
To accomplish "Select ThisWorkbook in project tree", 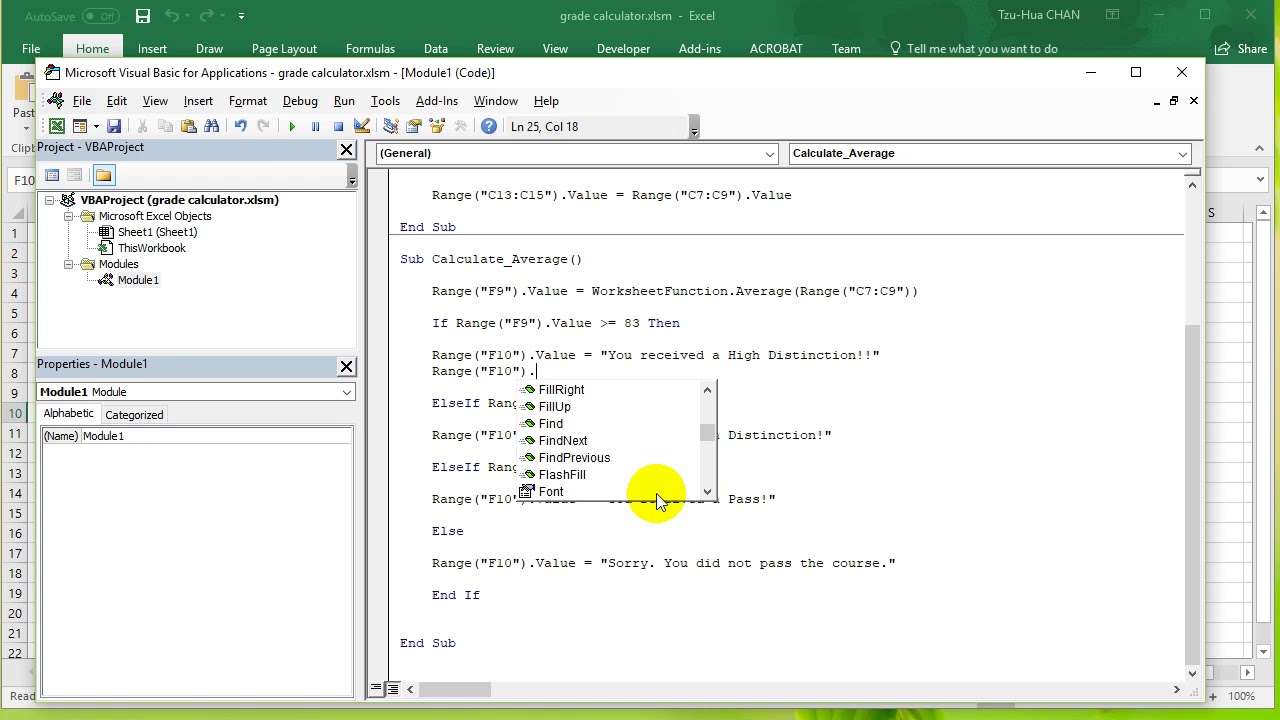I will click(x=151, y=248).
